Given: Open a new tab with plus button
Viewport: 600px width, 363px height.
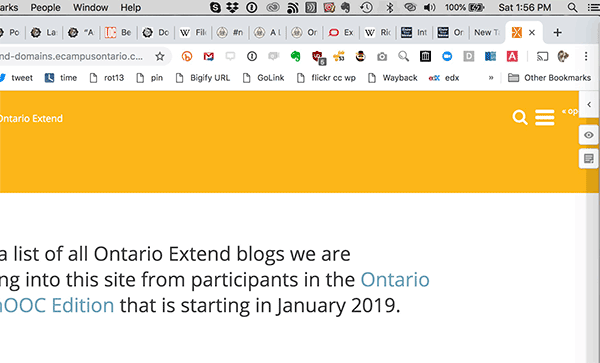Looking at the screenshot, I should (x=558, y=33).
